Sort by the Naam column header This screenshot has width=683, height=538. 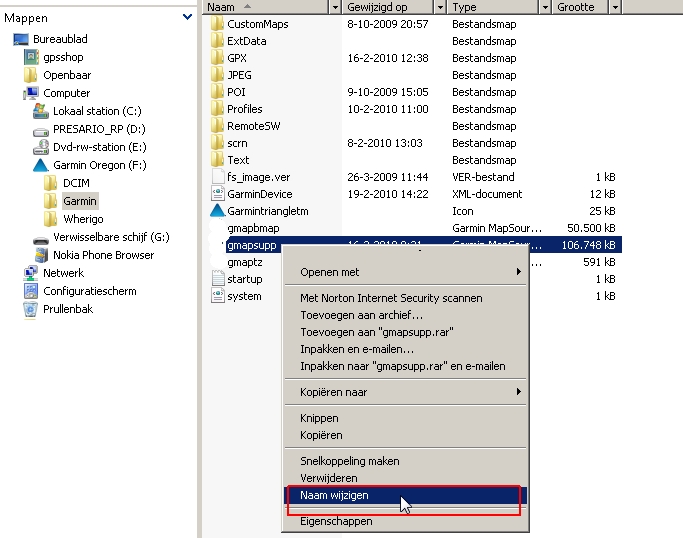click(266, 7)
